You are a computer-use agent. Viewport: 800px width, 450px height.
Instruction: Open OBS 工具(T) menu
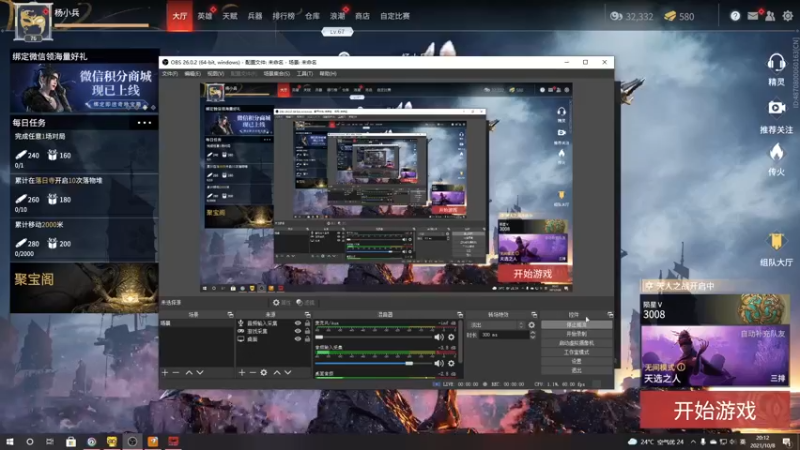(x=305, y=74)
